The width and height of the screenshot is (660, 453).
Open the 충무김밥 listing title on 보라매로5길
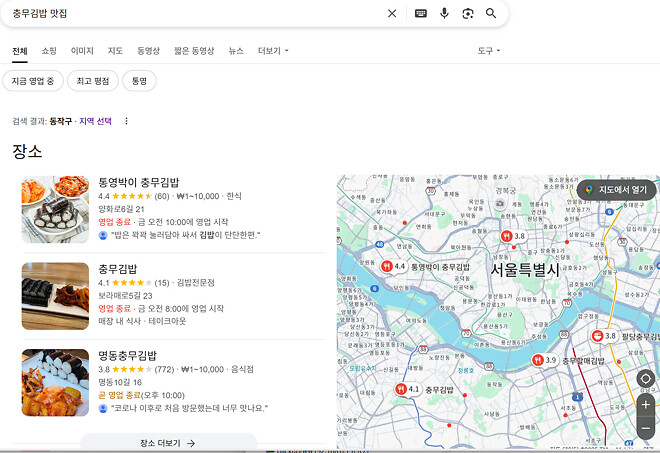tap(117, 269)
